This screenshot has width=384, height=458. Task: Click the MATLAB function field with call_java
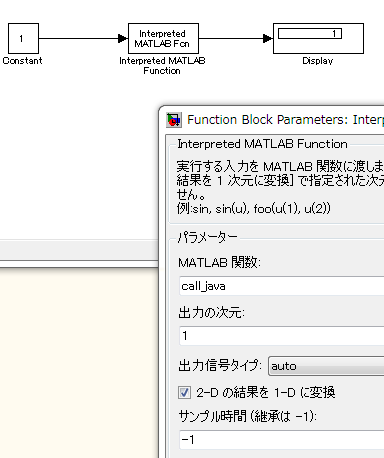pos(282,286)
